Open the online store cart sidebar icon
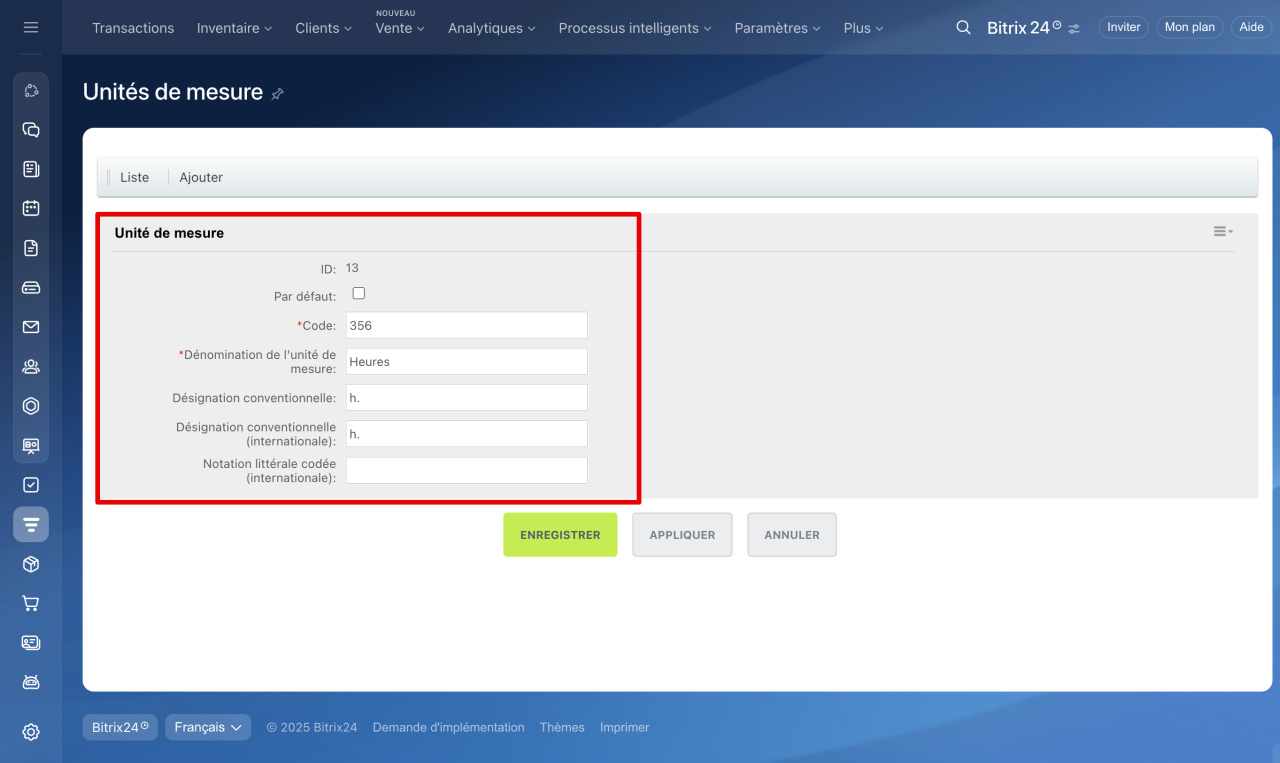The image size is (1280, 763). click(31, 604)
